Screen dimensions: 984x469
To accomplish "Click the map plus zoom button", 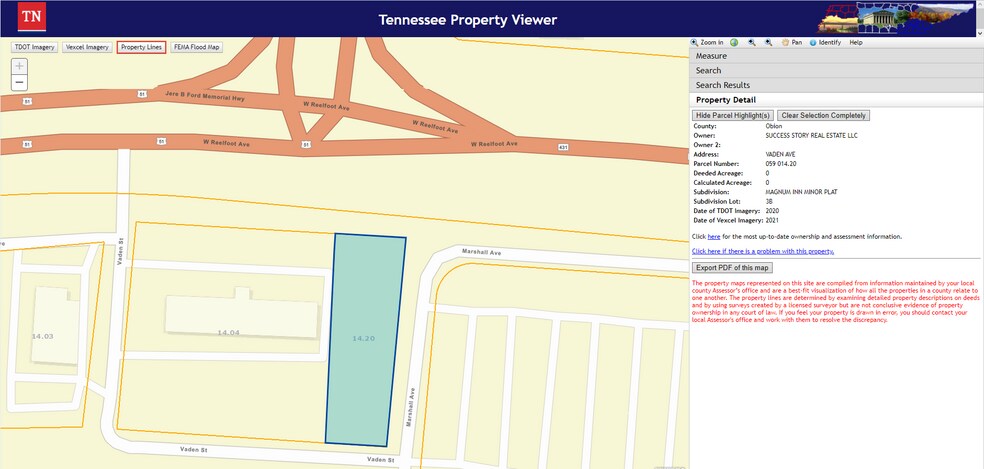I will point(20,66).
